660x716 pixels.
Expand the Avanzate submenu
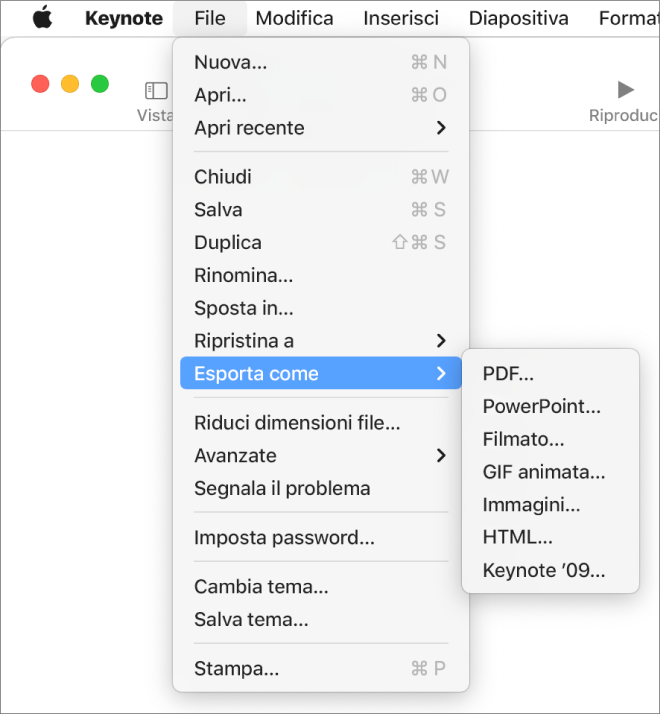(321, 456)
